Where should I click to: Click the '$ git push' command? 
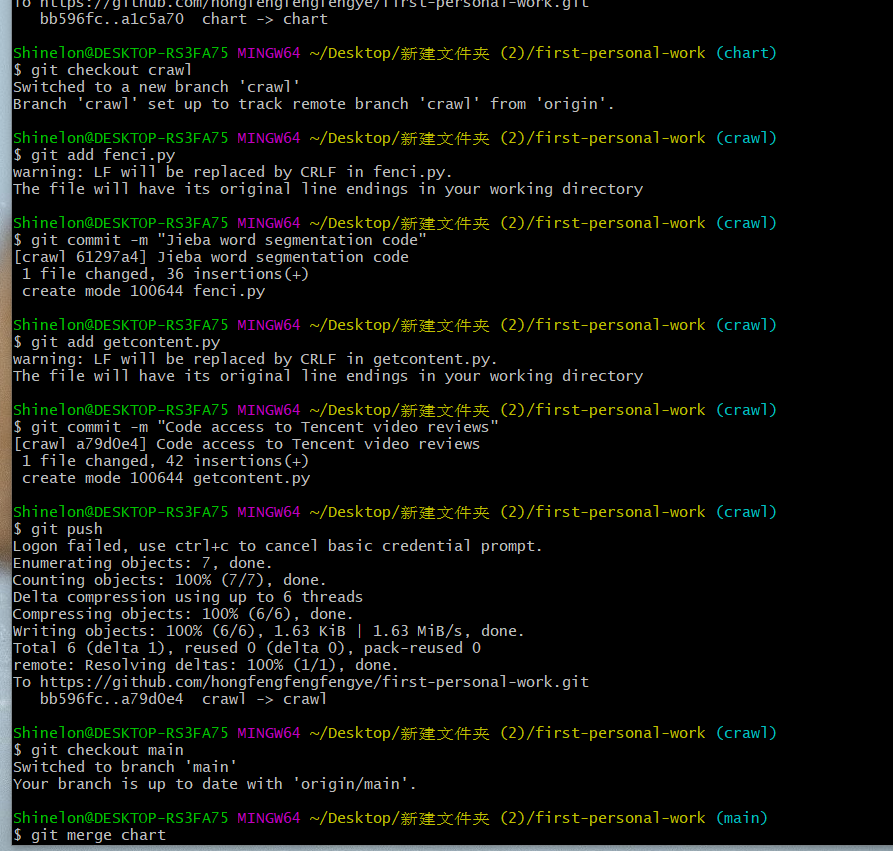pyautogui.click(x=58, y=529)
